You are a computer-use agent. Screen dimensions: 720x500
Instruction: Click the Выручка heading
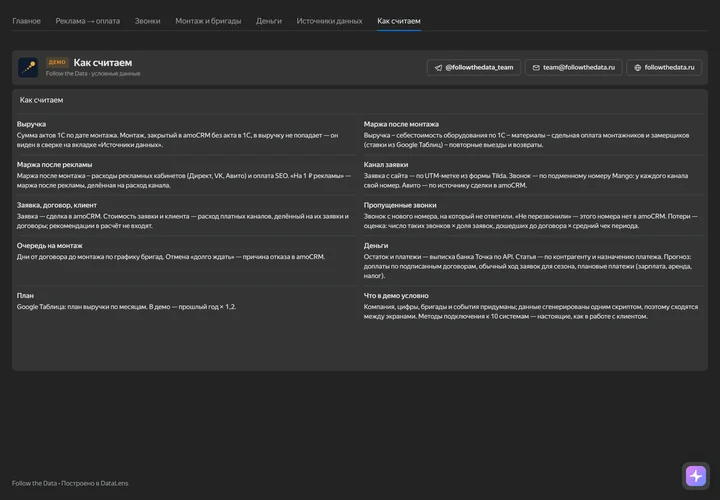coord(31,124)
